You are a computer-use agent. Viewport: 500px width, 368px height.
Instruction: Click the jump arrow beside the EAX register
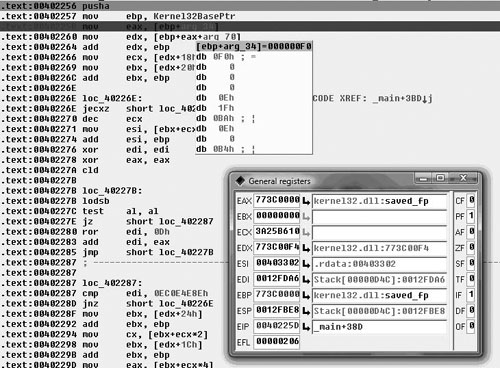click(x=306, y=201)
